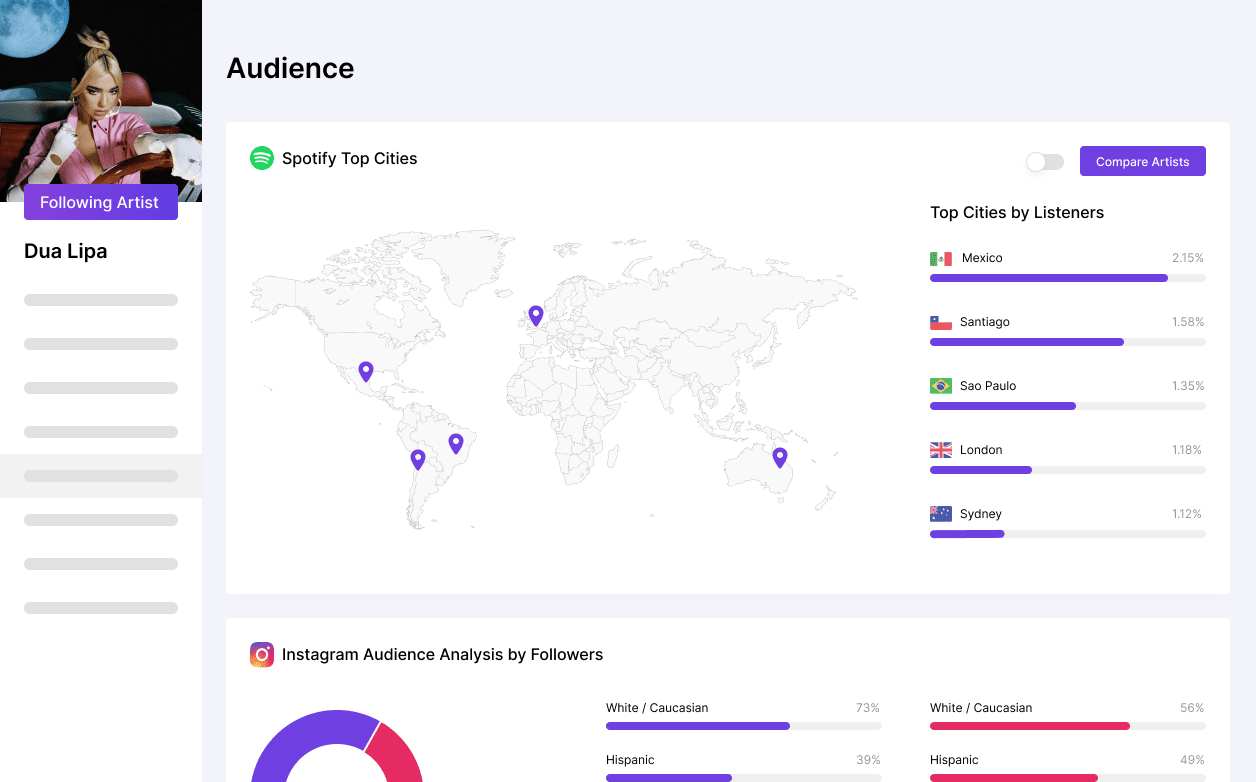Viewport: 1256px width, 782px height.
Task: Select the highlighted sidebar menu item
Action: (101, 476)
